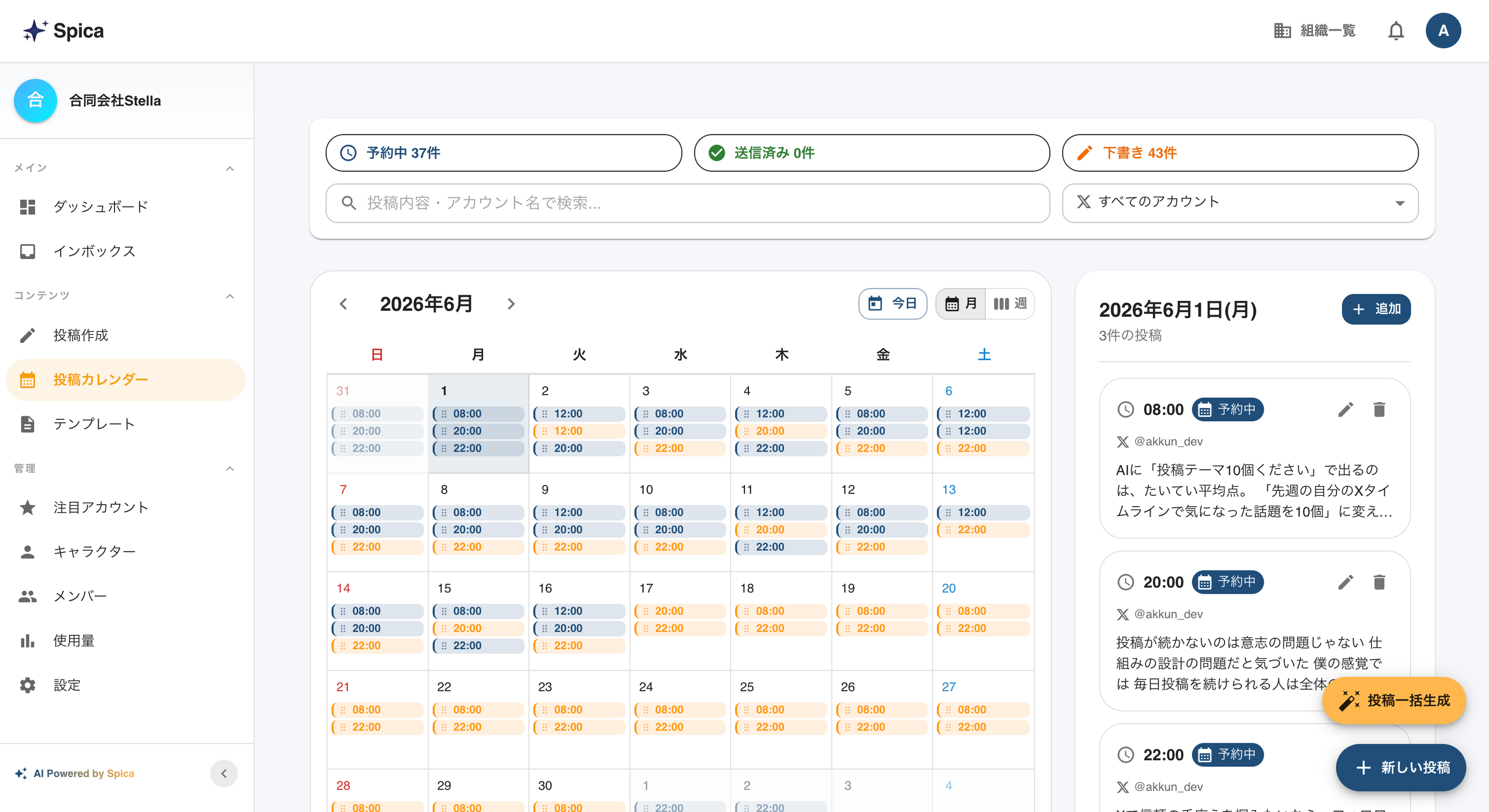Screen dimensions: 1489x812
Task: Delete the 20:00 post
Action: [1379, 582]
